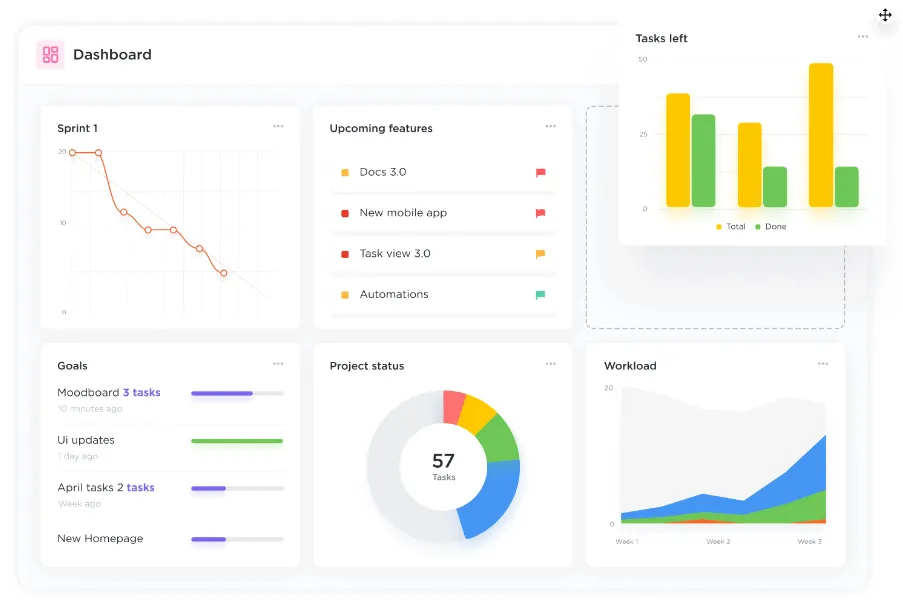903x609 pixels.
Task: Open the Goals widget options menu
Action: (x=278, y=364)
